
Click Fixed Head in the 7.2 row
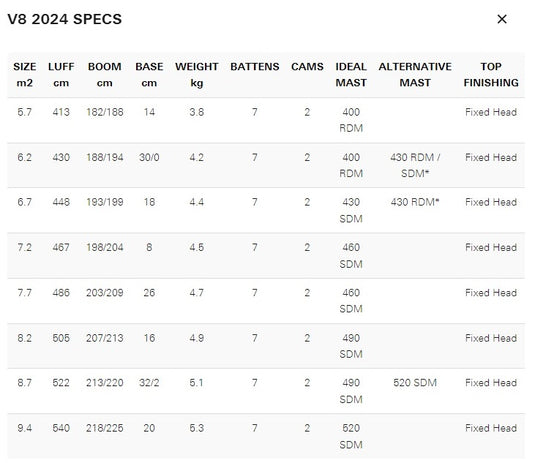click(x=491, y=247)
